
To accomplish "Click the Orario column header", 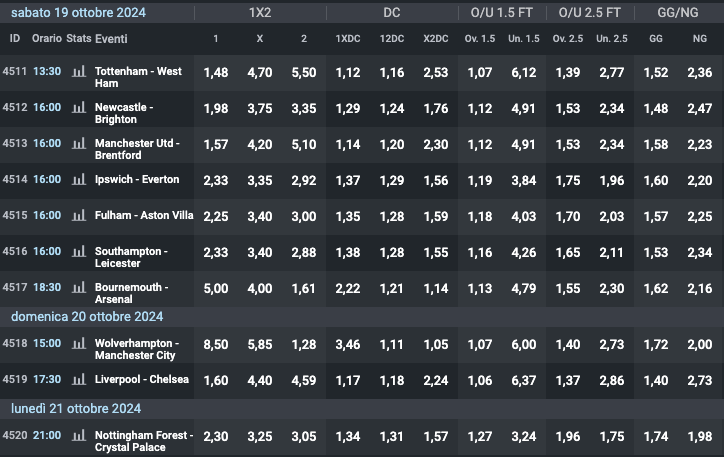I will click(47, 38).
